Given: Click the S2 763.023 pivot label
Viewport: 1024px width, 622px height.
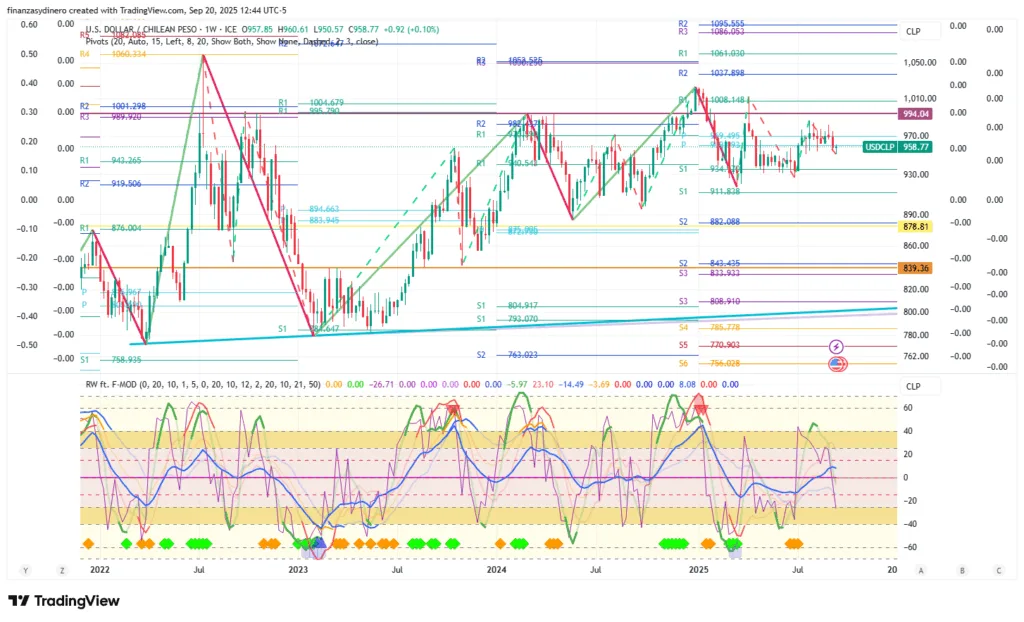Looking at the screenshot, I should point(507,355).
